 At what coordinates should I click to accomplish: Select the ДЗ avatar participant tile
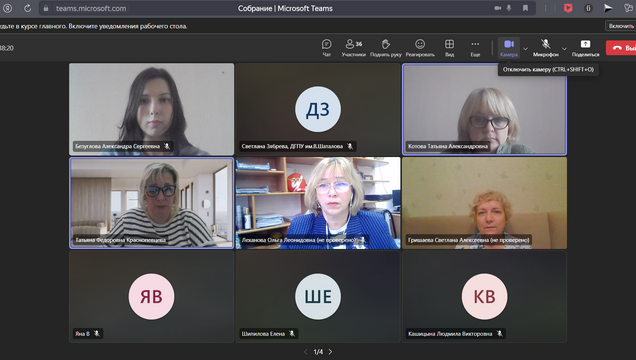point(318,109)
